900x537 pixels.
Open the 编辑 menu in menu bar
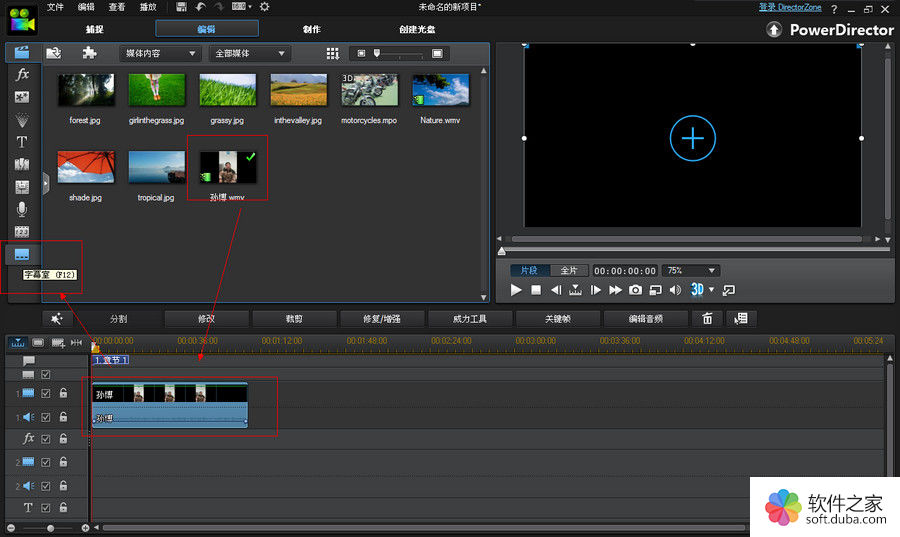(86, 7)
